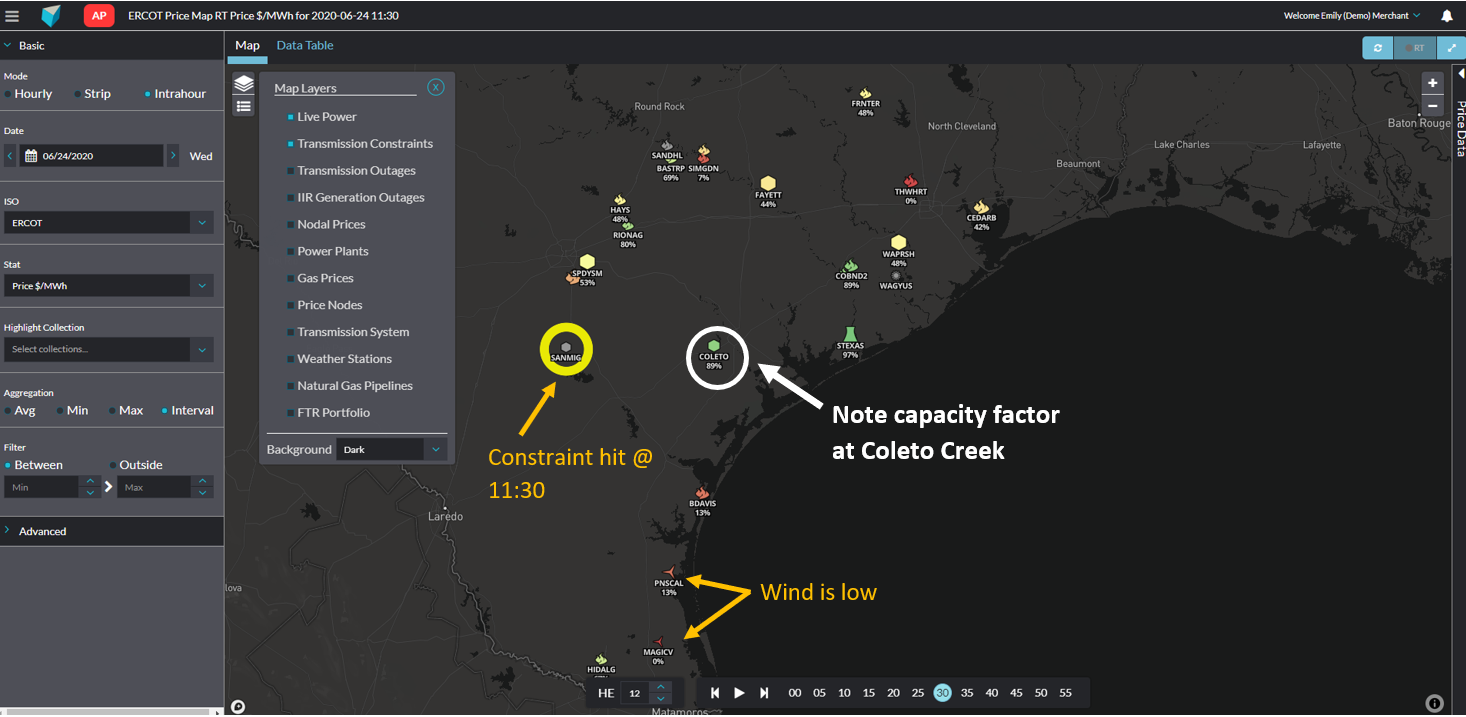Open the hamburger navigation menu
Image resolution: width=1466 pixels, height=717 pixels.
[x=13, y=14]
